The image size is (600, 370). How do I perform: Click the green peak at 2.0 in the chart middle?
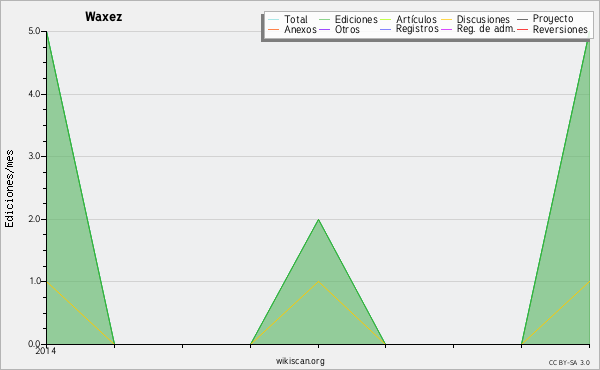click(x=318, y=220)
